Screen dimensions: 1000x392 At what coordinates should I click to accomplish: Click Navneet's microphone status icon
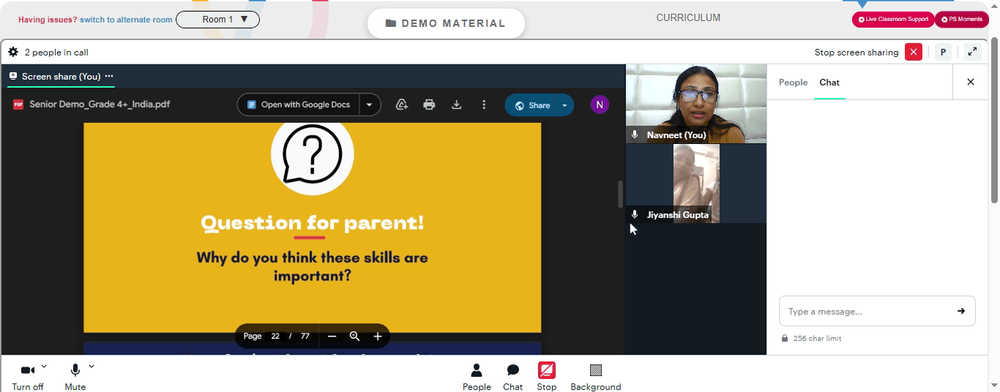tap(635, 134)
